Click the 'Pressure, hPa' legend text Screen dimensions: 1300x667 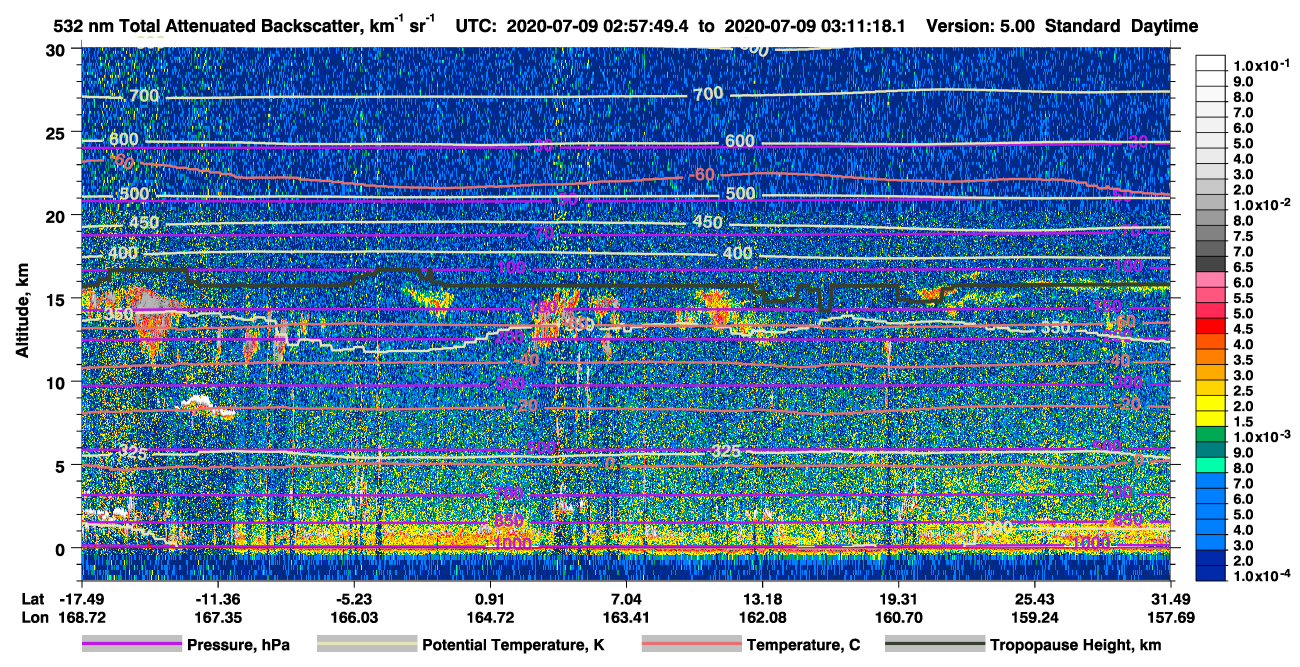(237, 645)
